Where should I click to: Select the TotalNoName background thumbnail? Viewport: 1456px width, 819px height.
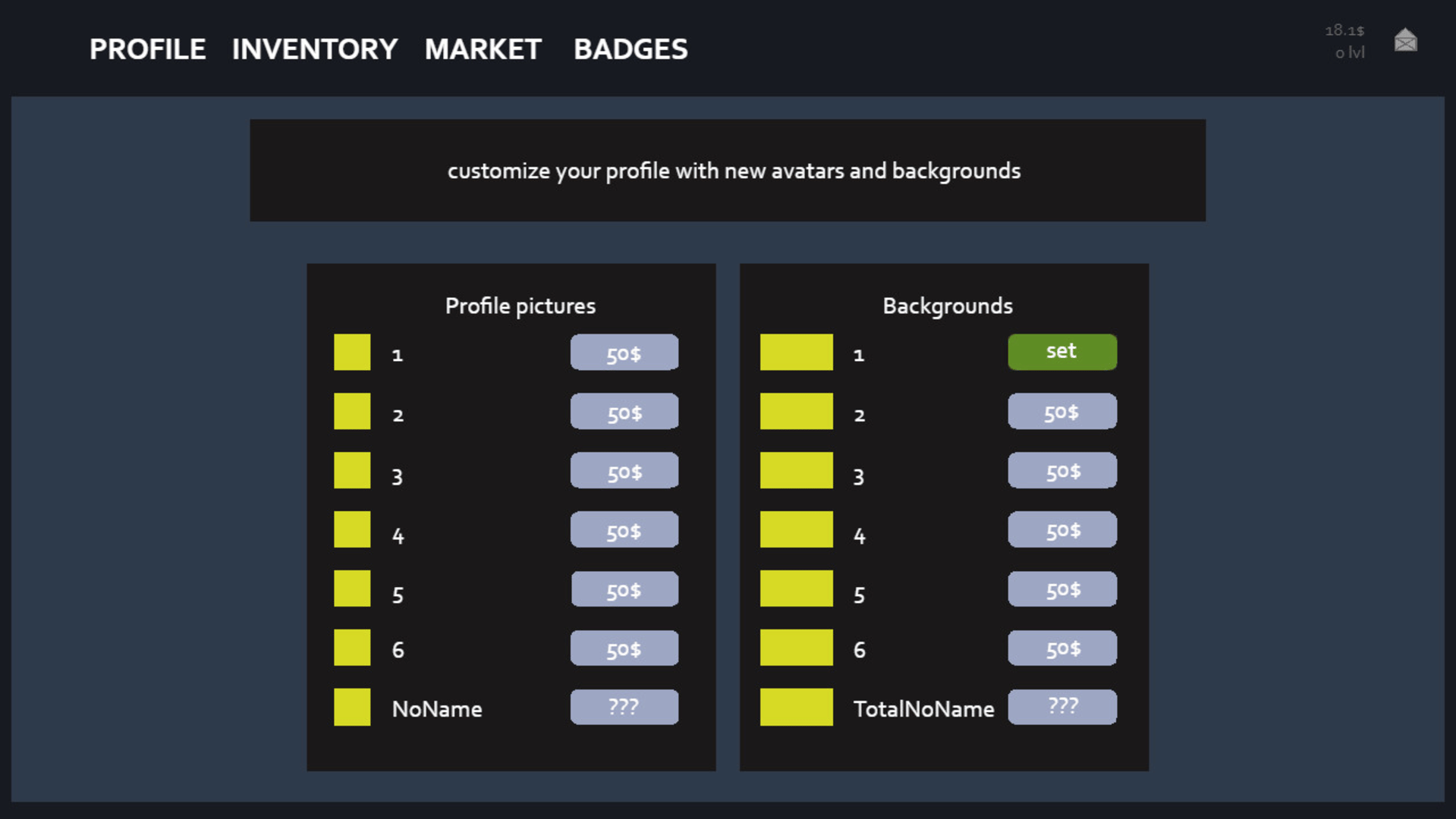coord(796,707)
